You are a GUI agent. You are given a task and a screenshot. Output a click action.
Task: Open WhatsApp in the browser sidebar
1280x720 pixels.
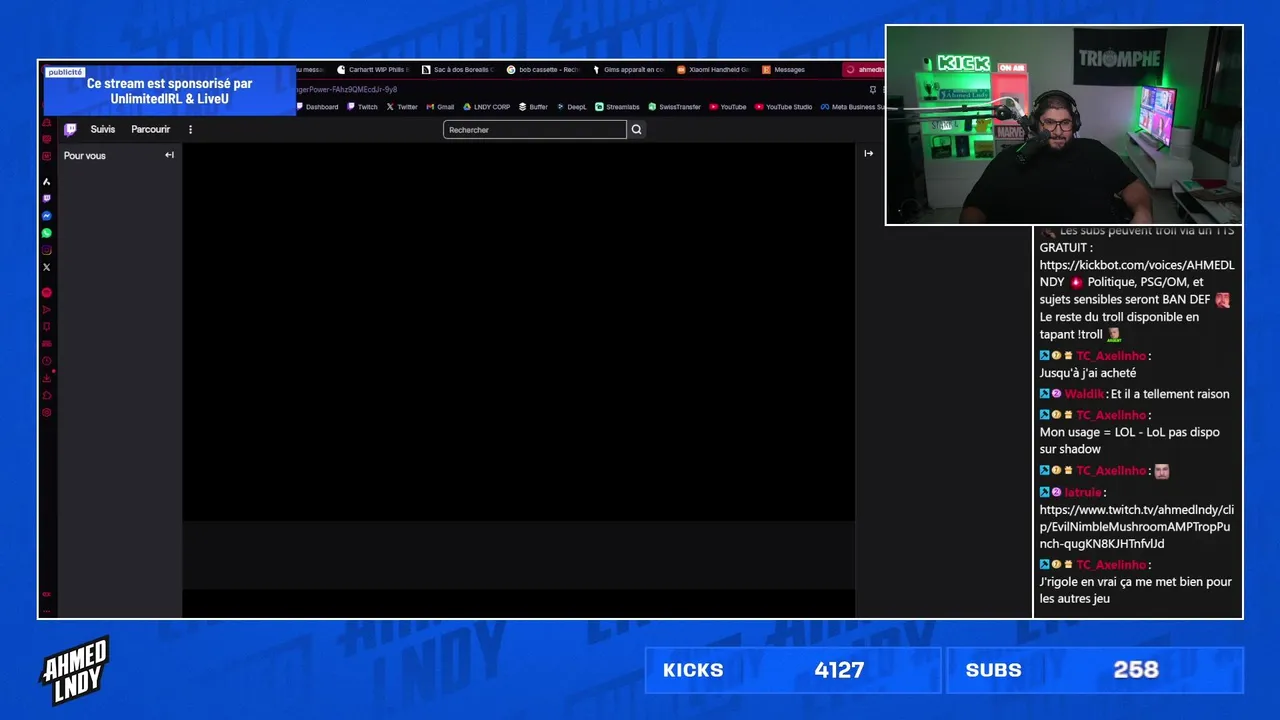pyautogui.click(x=47, y=233)
